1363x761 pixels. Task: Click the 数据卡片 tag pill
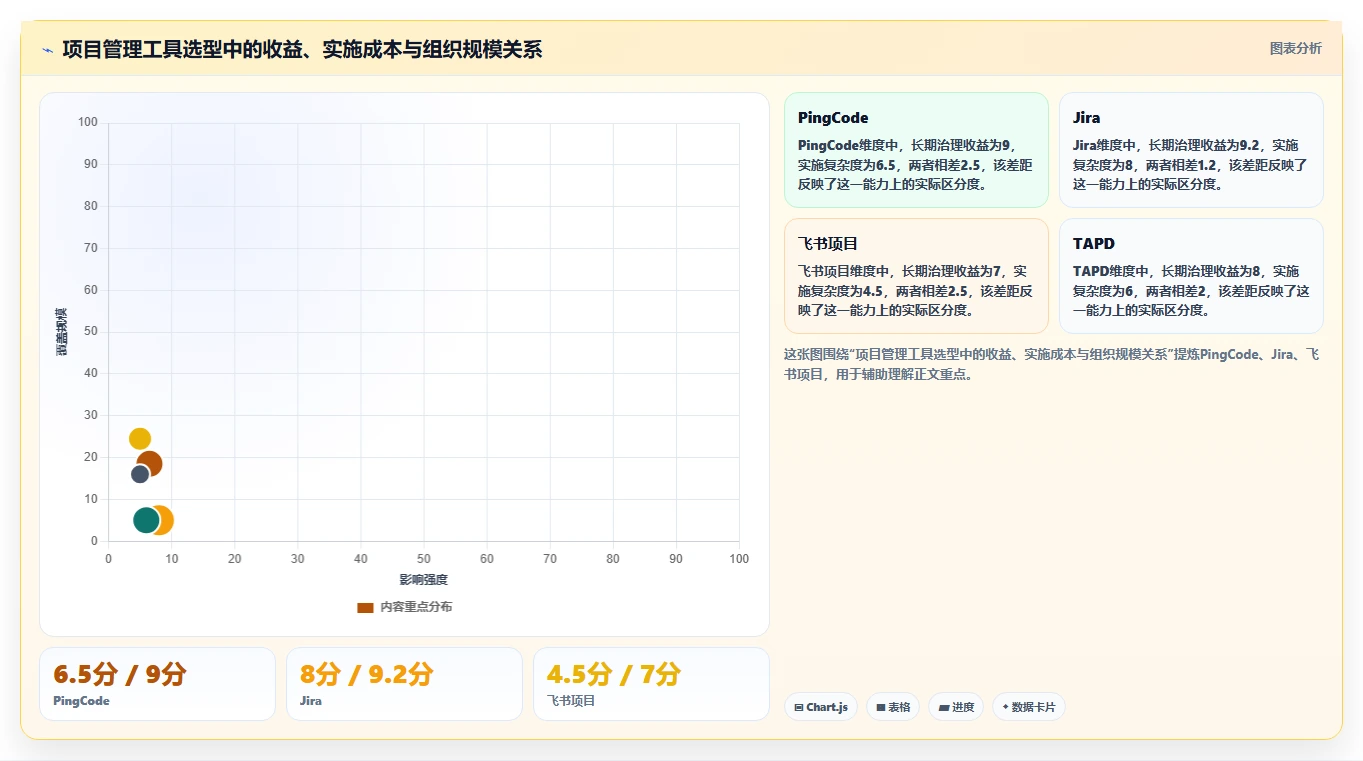[x=1028, y=707]
